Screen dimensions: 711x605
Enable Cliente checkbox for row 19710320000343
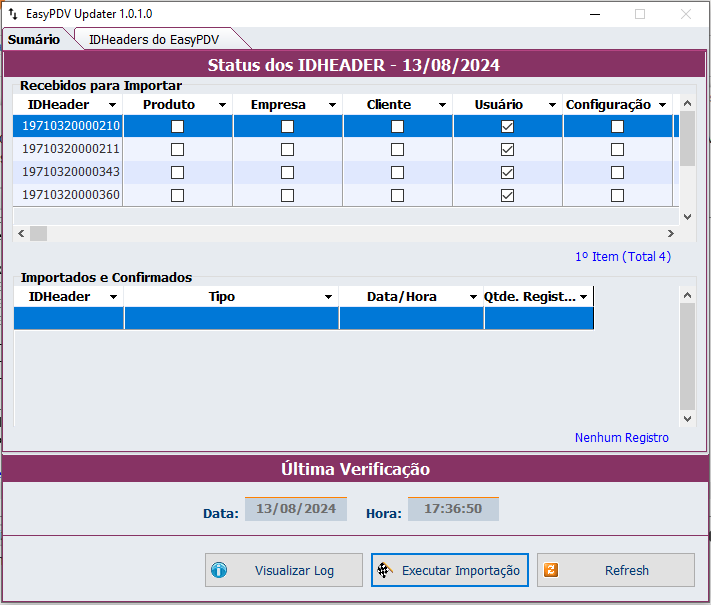(x=397, y=172)
